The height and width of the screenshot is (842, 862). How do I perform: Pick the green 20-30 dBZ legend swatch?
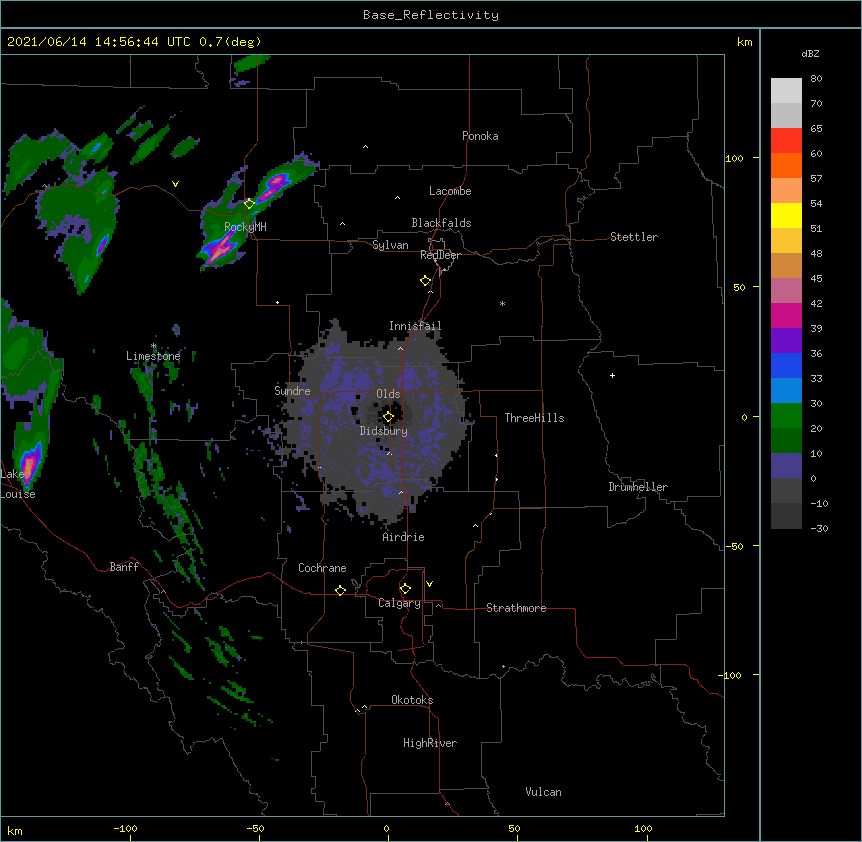tap(786, 416)
